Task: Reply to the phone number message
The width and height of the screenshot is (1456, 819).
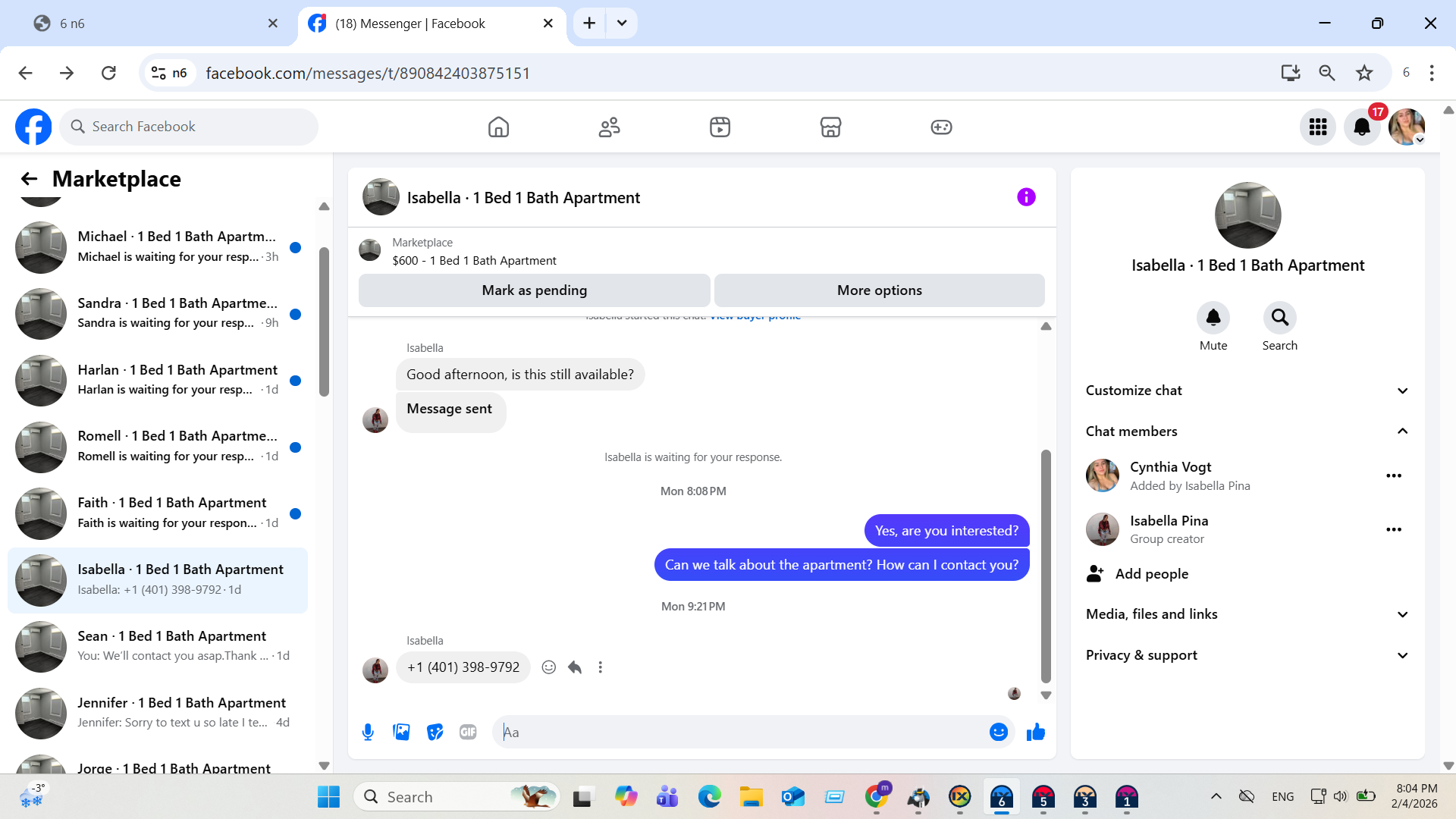Action: [575, 667]
